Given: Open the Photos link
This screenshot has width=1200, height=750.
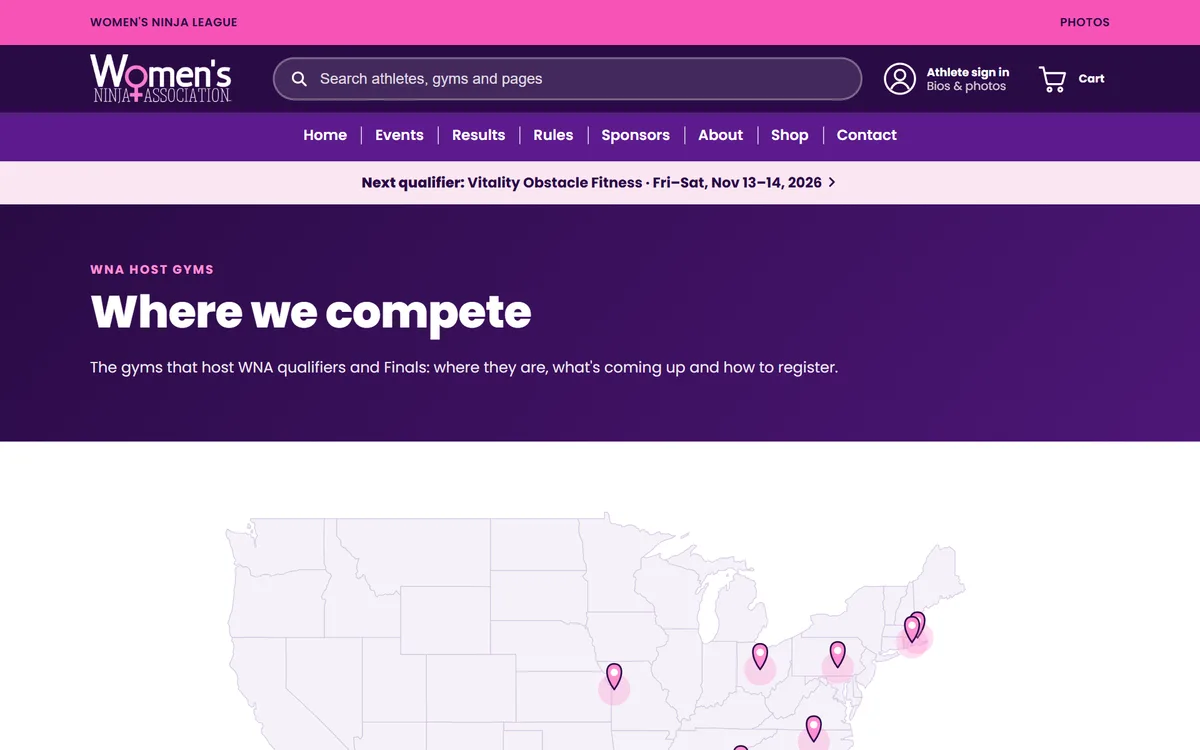Looking at the screenshot, I should pos(1084,22).
